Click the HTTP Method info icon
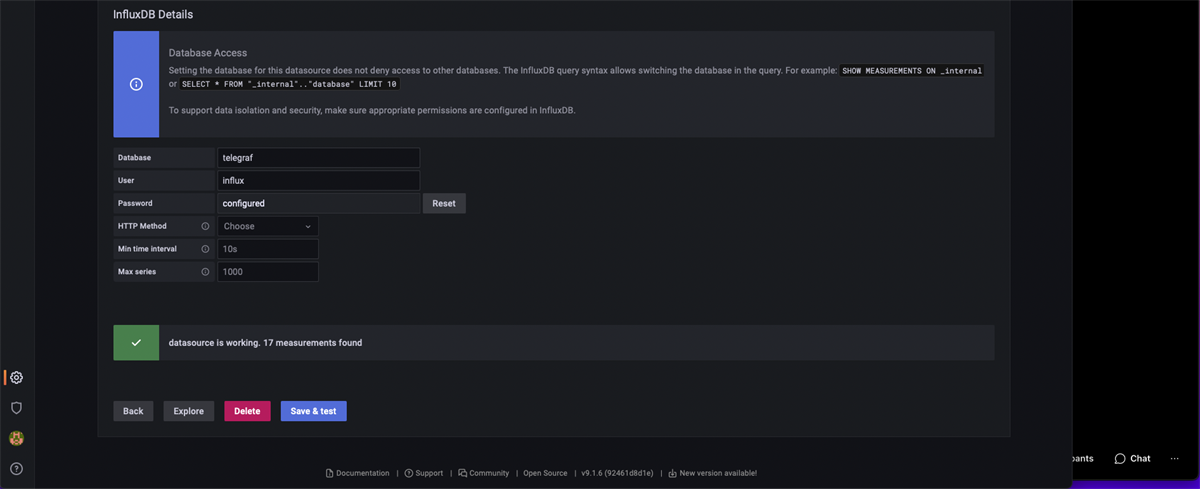 point(205,226)
